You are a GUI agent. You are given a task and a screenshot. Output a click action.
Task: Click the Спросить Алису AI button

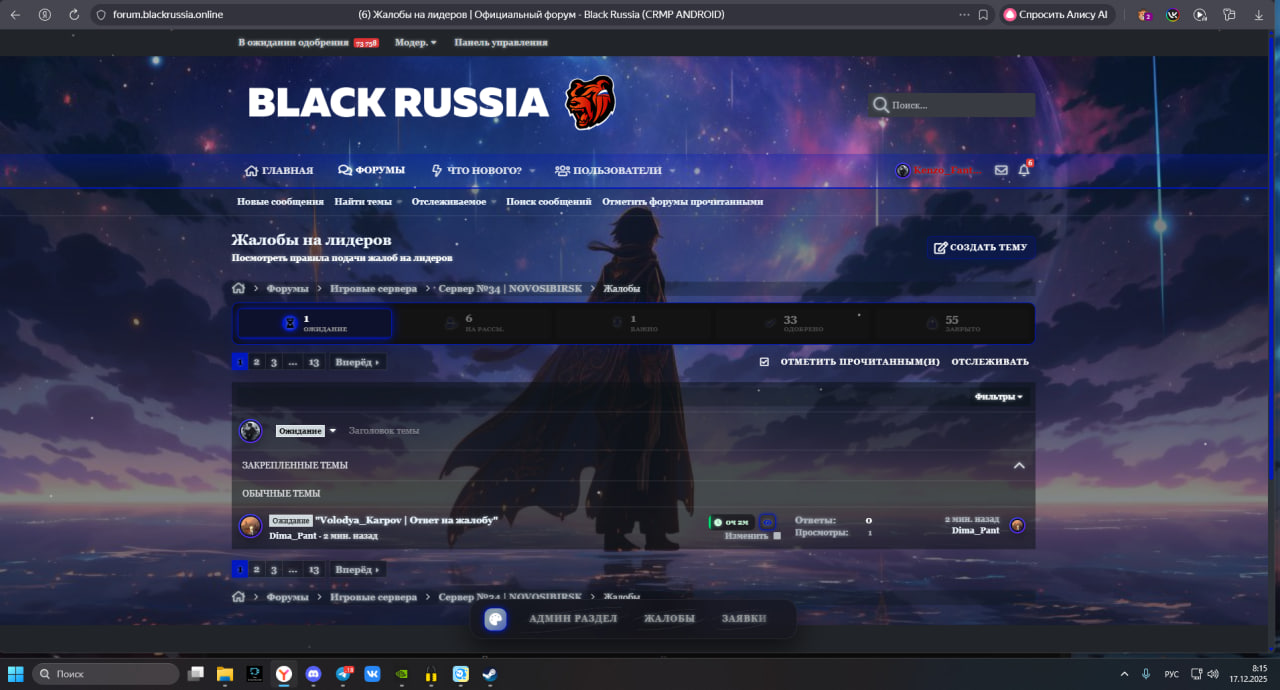(1058, 15)
